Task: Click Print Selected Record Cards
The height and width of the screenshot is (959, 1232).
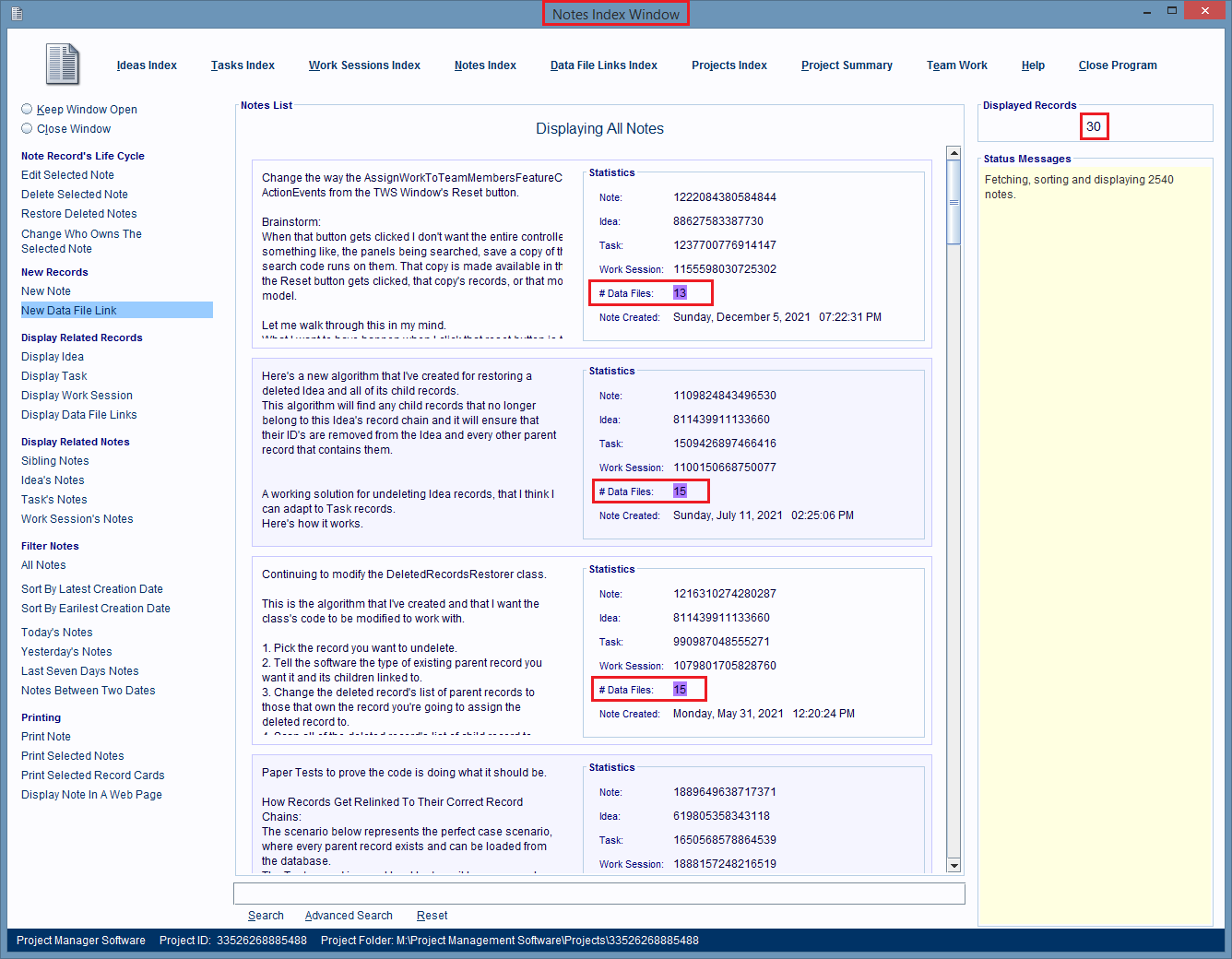Action: [x=93, y=775]
